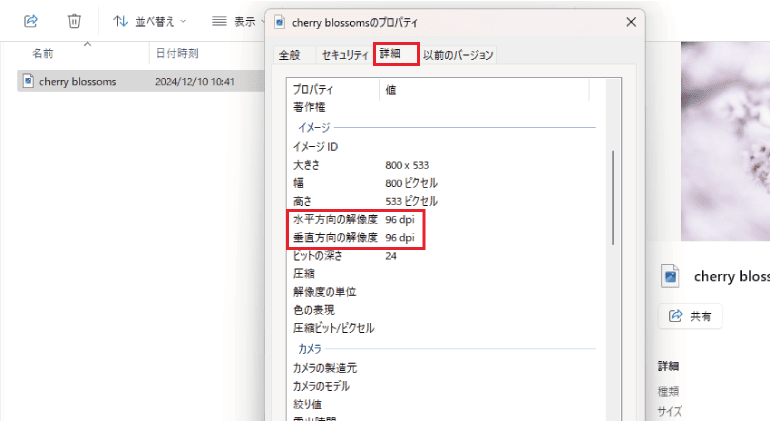Select the カメラの製造元 property row
The width and height of the screenshot is (770, 421).
(x=325, y=368)
